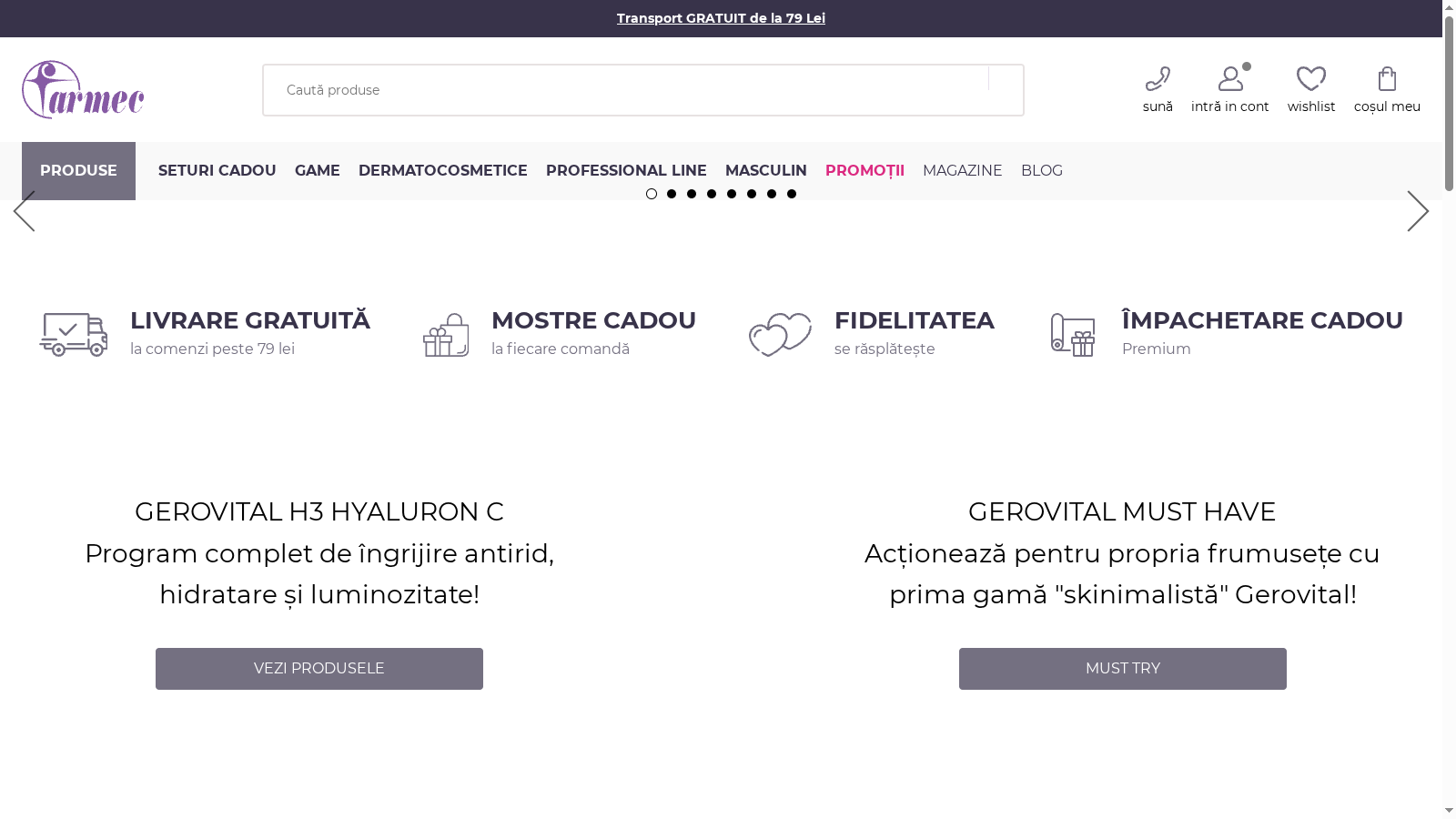Select the sixth carousel dot

point(752,194)
